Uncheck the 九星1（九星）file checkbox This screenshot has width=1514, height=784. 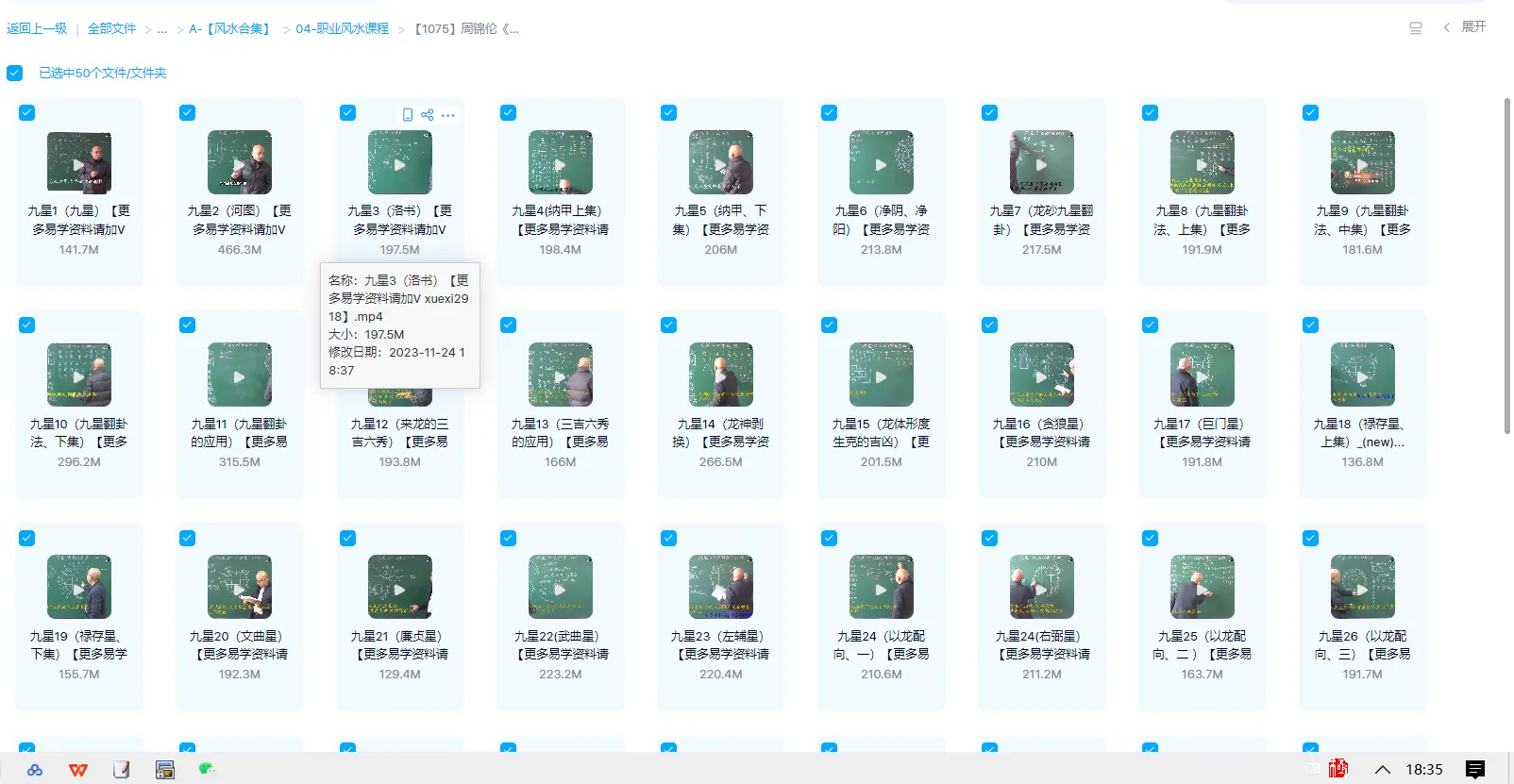[26, 112]
